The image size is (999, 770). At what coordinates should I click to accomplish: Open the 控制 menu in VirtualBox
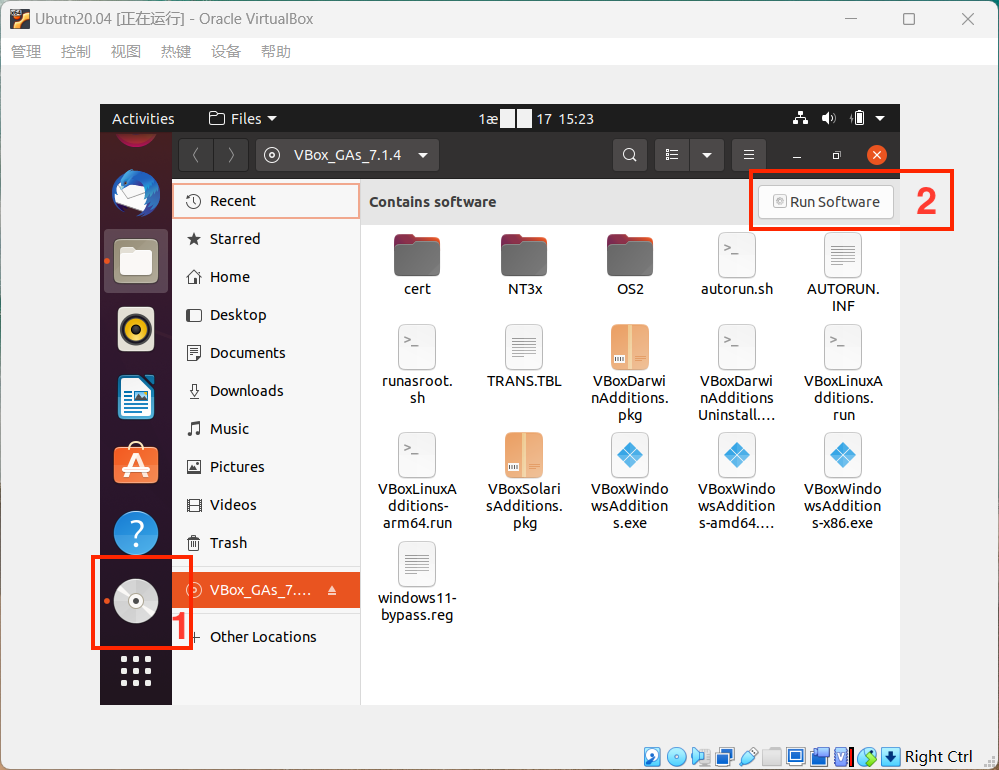(x=76, y=52)
